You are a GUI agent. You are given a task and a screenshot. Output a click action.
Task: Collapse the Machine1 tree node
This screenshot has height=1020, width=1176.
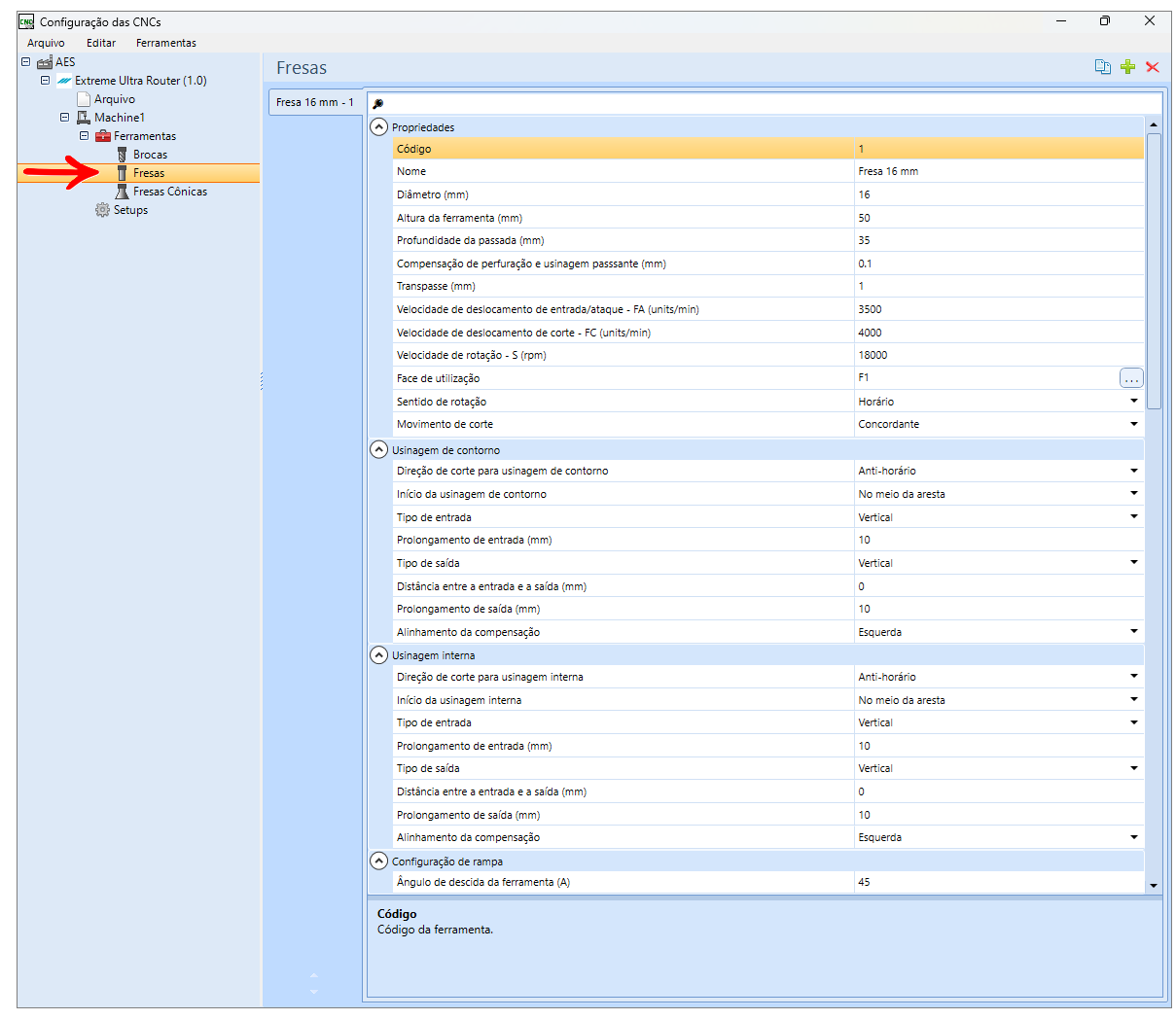pos(65,118)
